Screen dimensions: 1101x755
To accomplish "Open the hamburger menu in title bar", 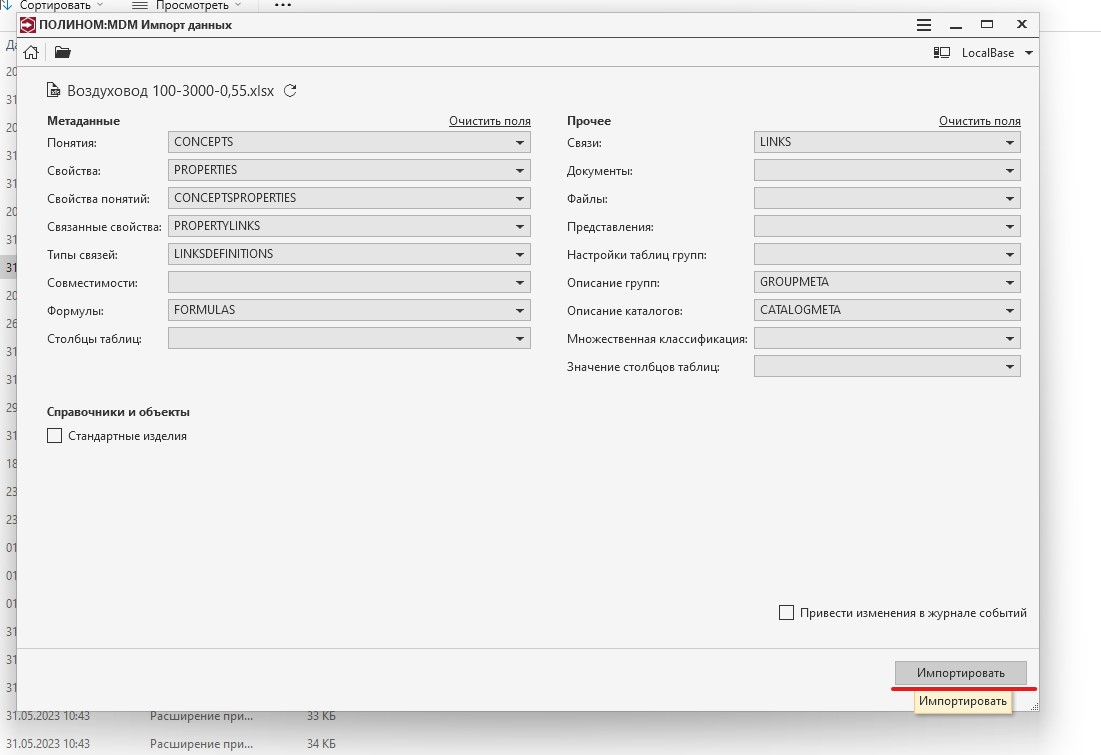I will click(924, 25).
